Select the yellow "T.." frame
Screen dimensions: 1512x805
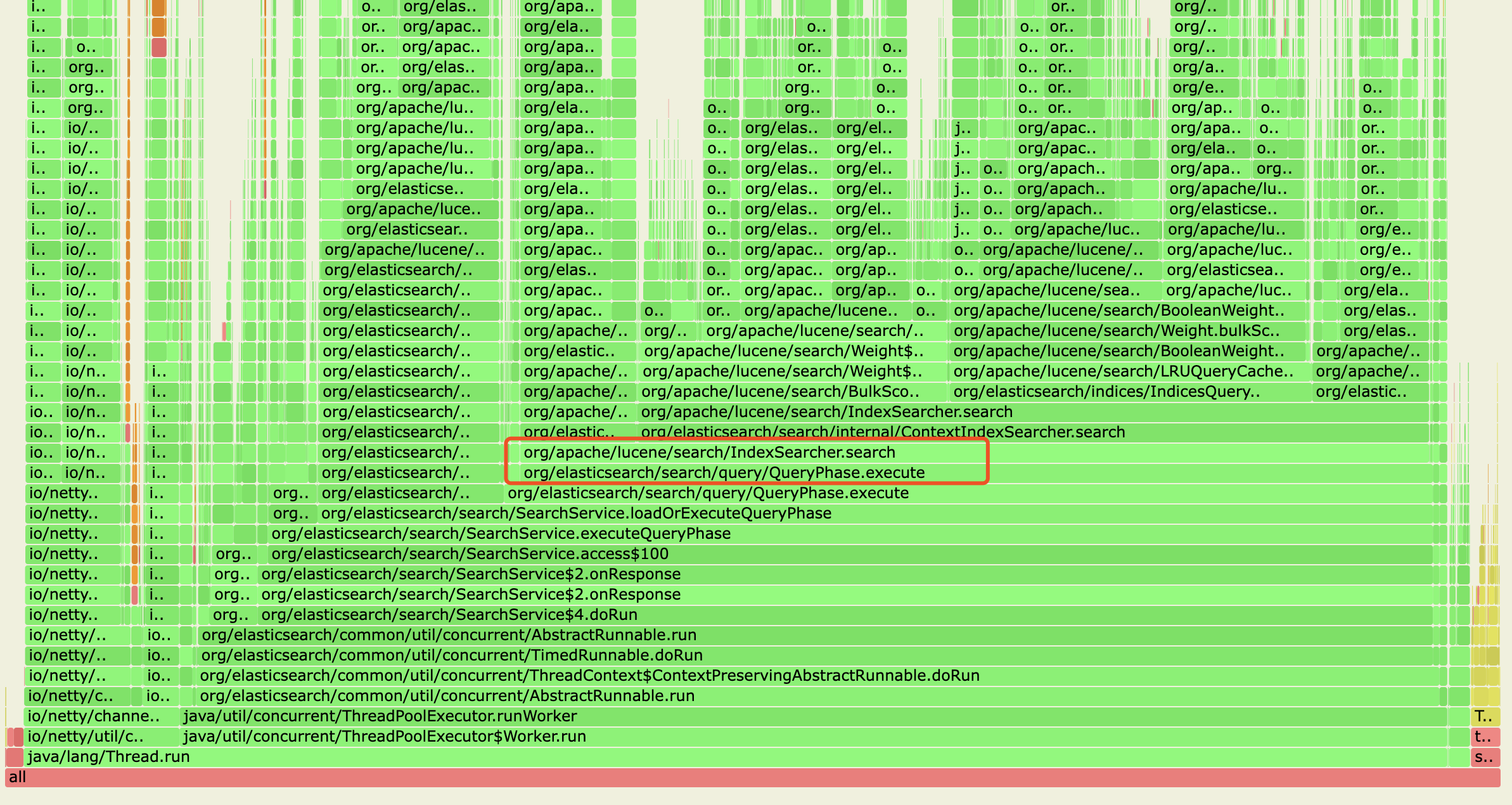tap(1485, 716)
